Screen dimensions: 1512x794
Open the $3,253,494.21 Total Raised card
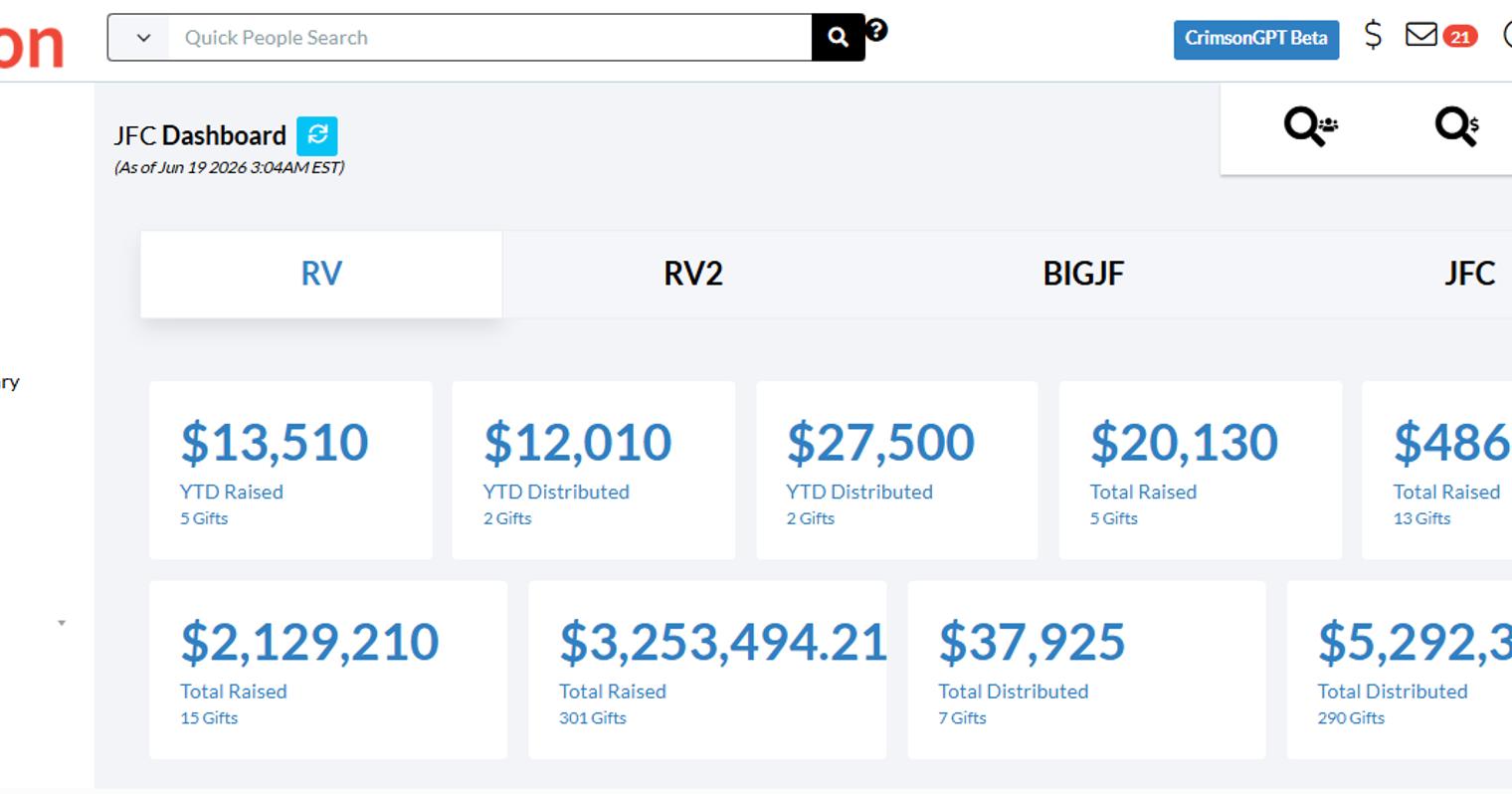click(x=707, y=670)
